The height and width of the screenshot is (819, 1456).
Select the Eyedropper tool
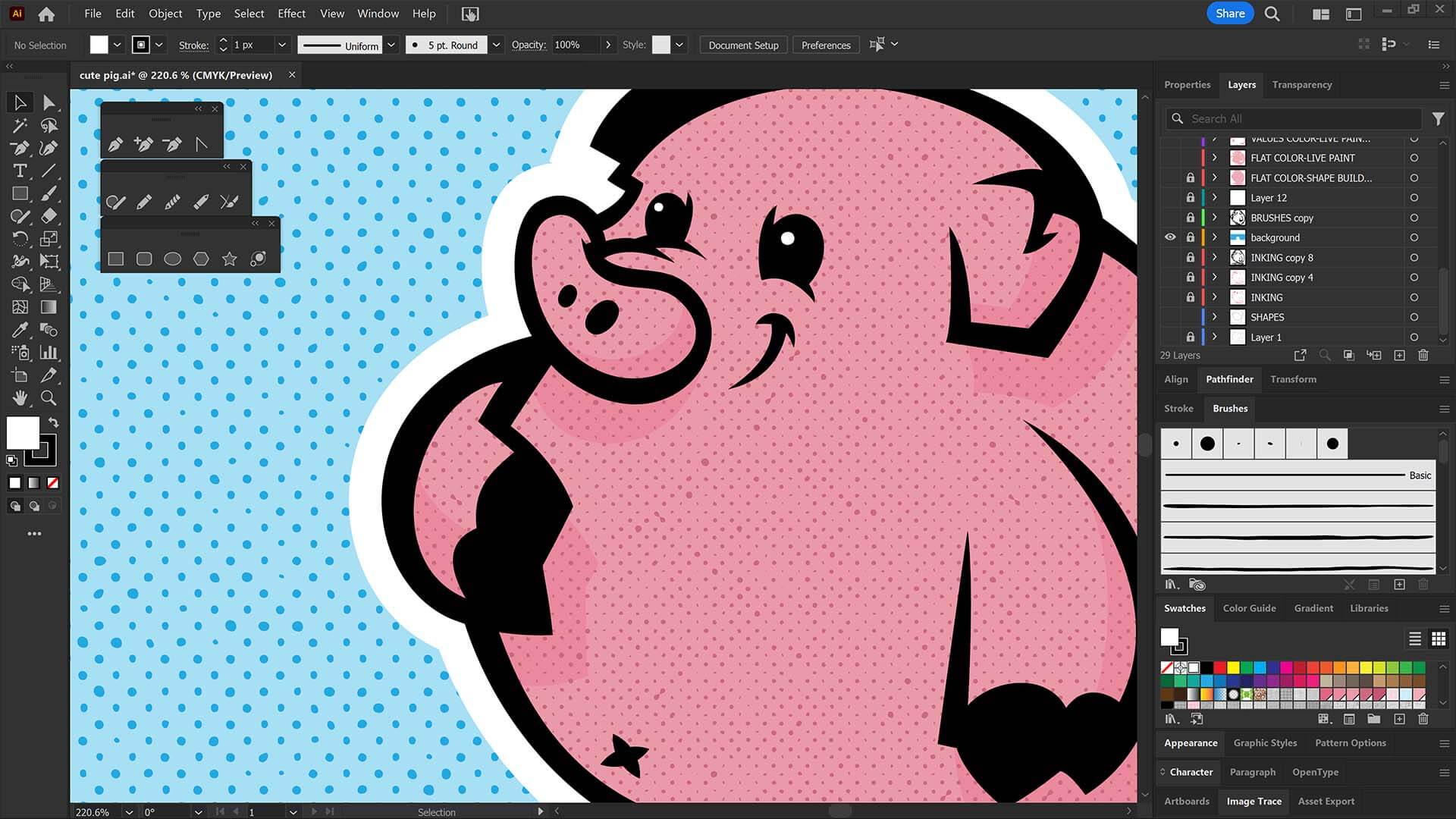point(20,330)
